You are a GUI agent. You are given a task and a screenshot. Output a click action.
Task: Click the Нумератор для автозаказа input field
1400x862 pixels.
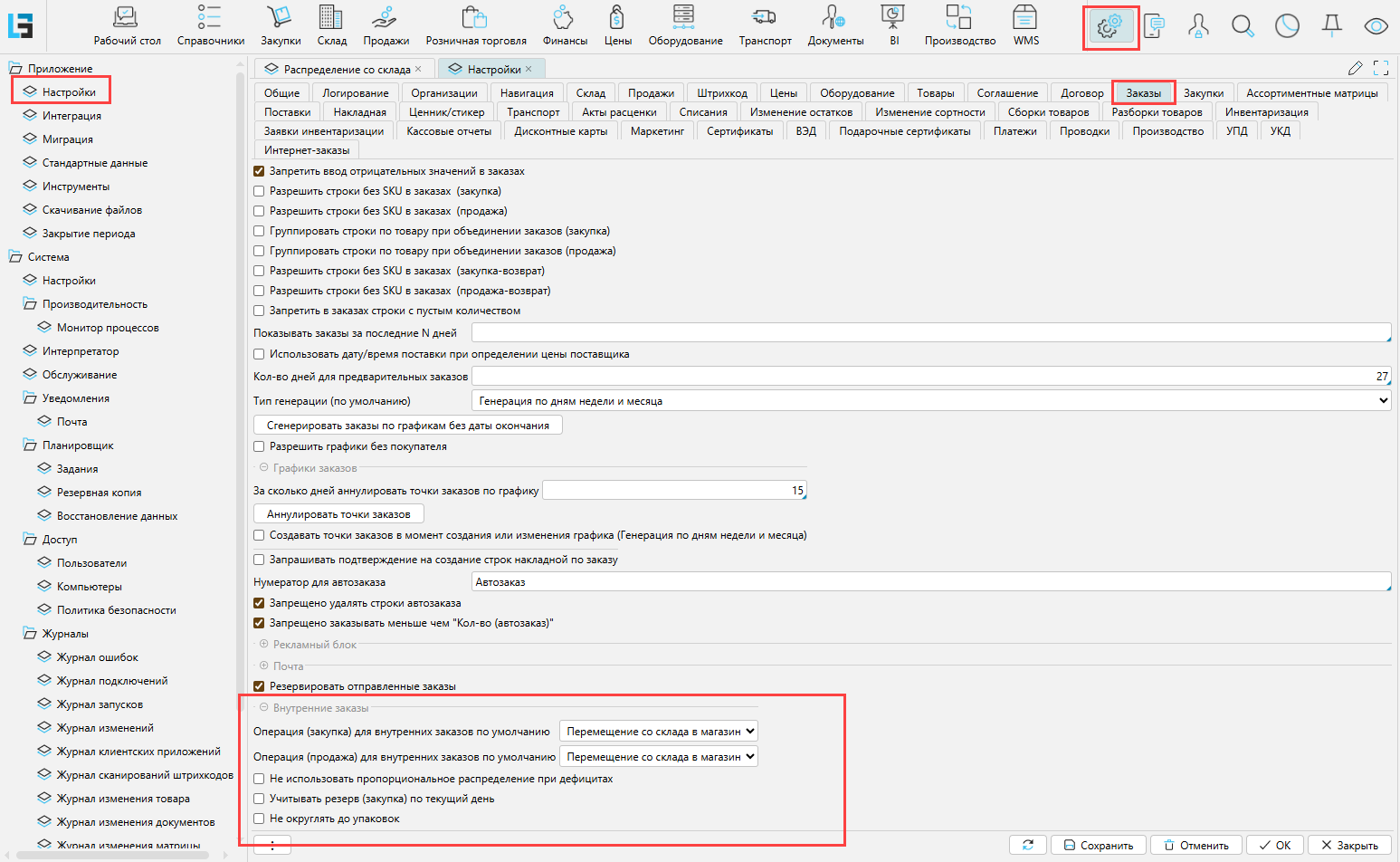tap(930, 582)
